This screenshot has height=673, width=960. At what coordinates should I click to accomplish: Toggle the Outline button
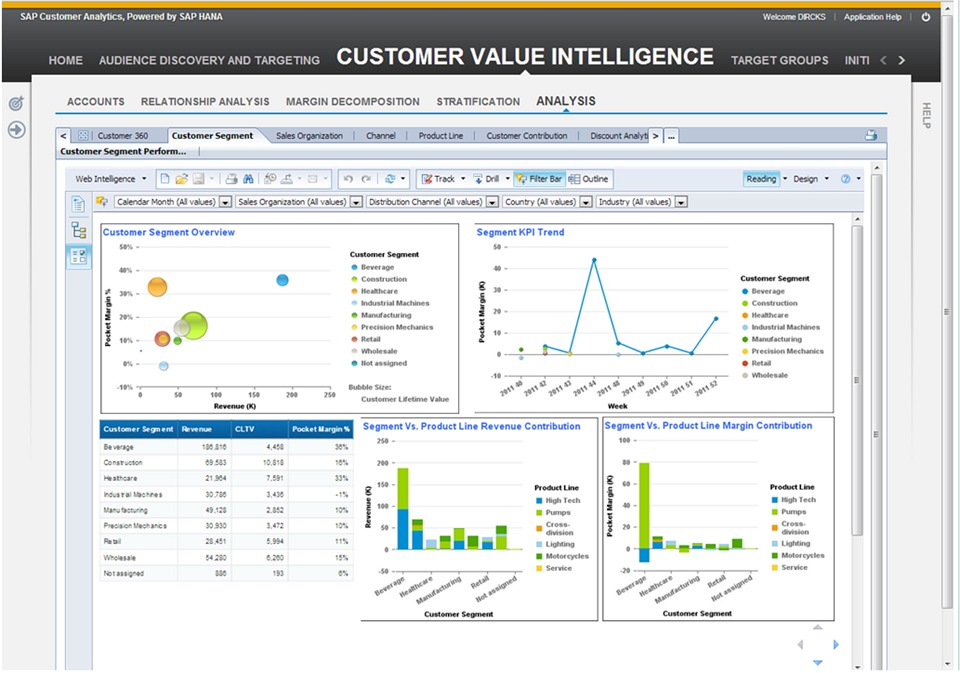[588, 179]
